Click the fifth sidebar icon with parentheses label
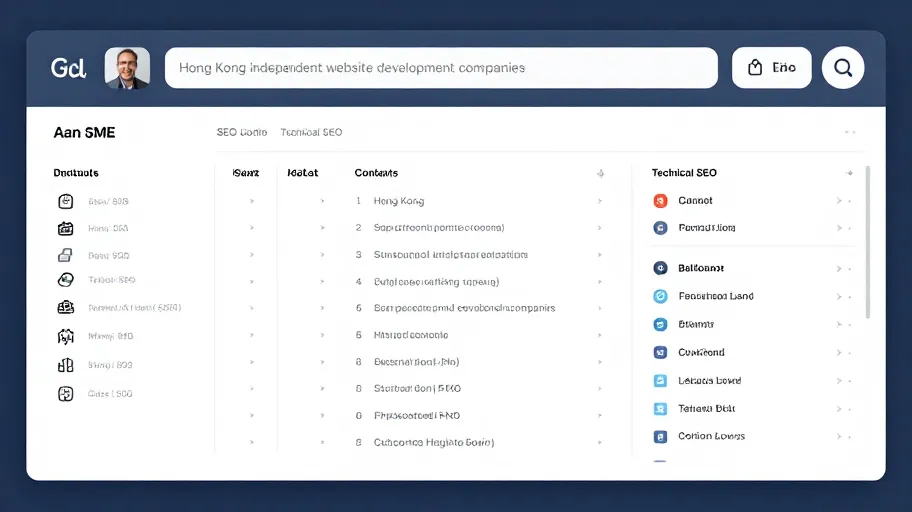Viewport: 912px width, 512px height. pos(66,307)
